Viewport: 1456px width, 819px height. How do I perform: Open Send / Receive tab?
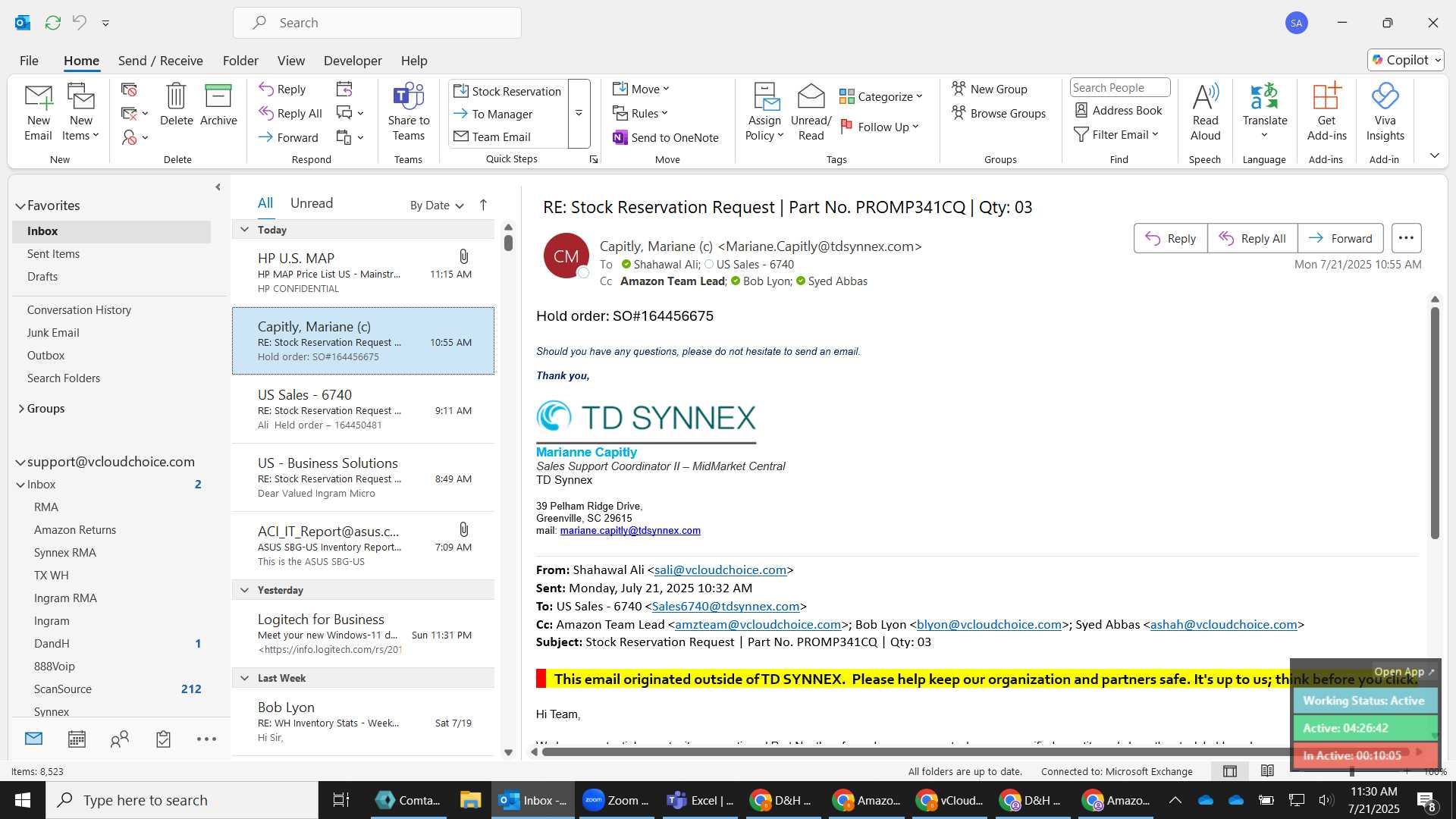click(x=160, y=61)
